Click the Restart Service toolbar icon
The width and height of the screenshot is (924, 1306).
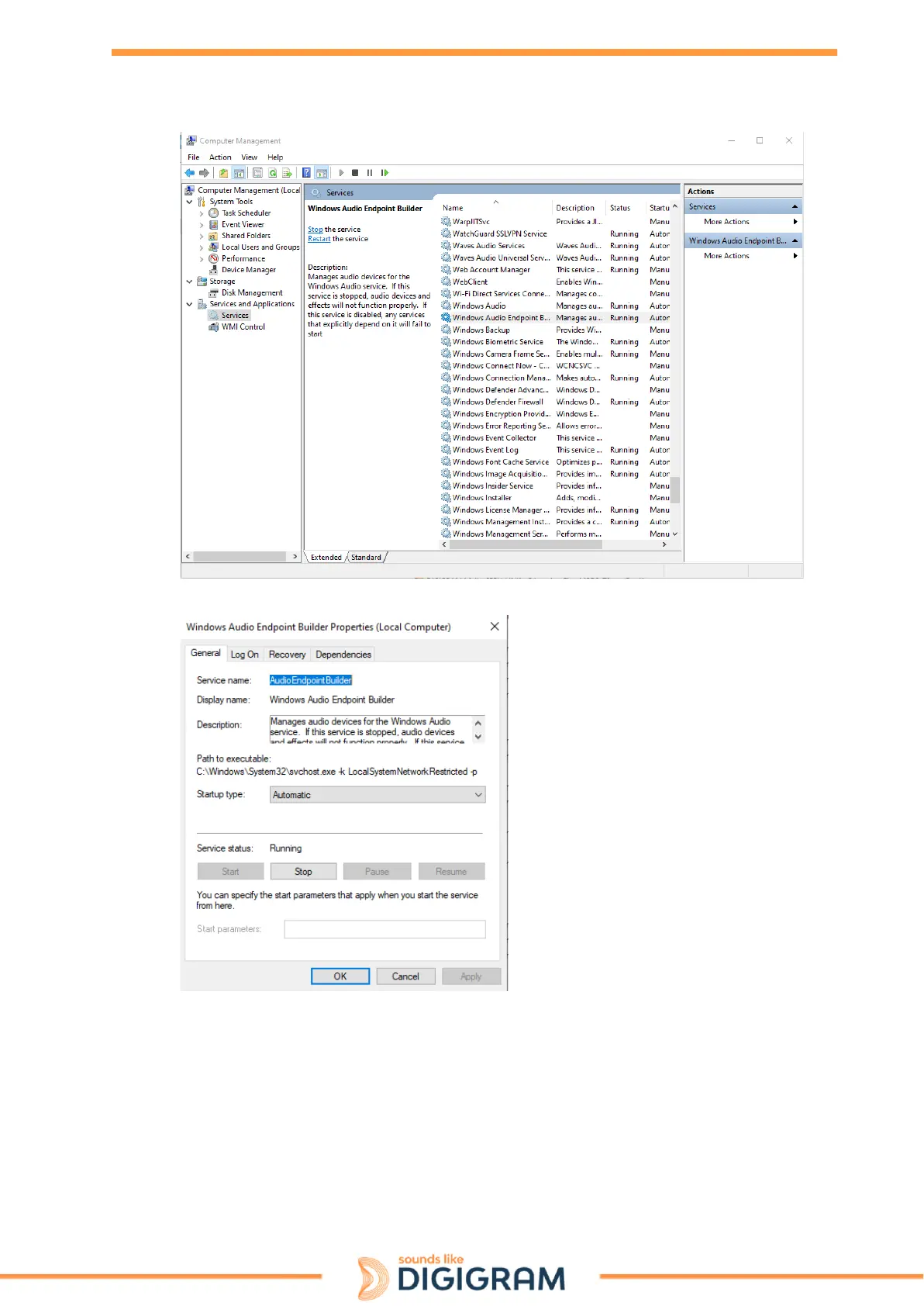click(384, 173)
